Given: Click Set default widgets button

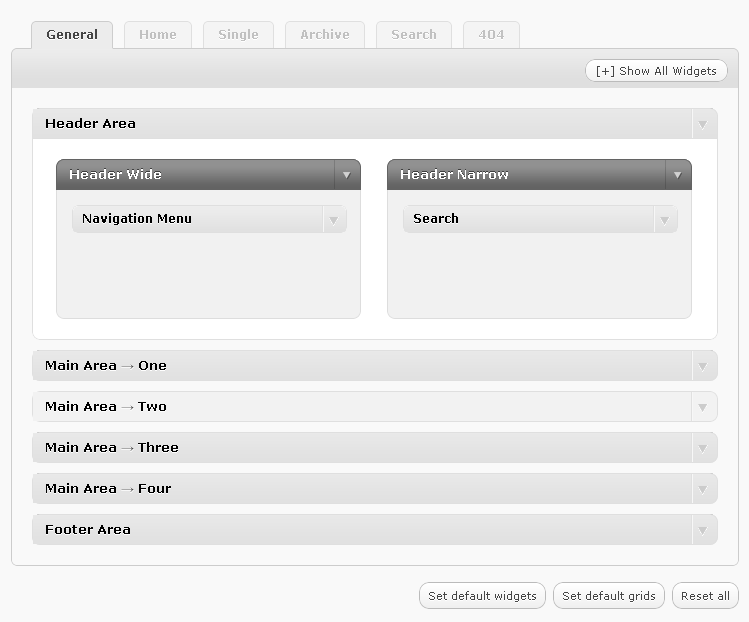Looking at the screenshot, I should point(482,596).
